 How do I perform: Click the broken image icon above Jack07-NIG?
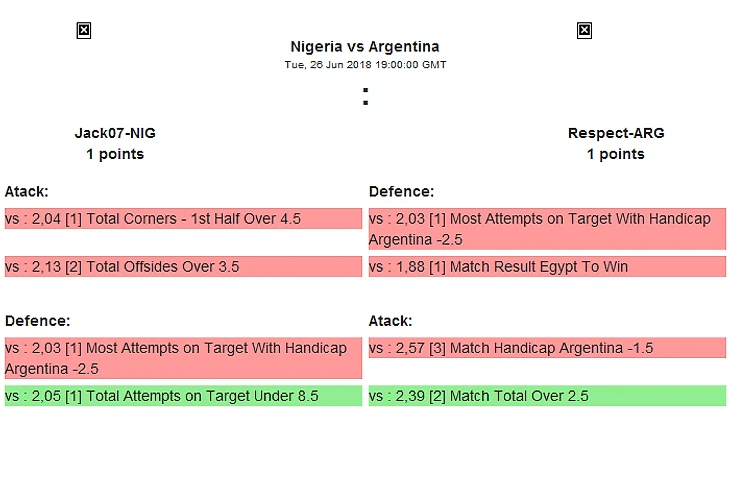click(84, 31)
